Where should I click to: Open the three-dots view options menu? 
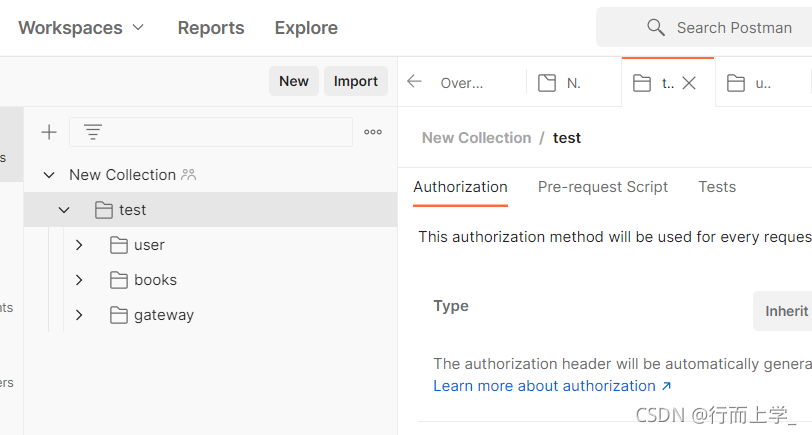pyautogui.click(x=373, y=132)
